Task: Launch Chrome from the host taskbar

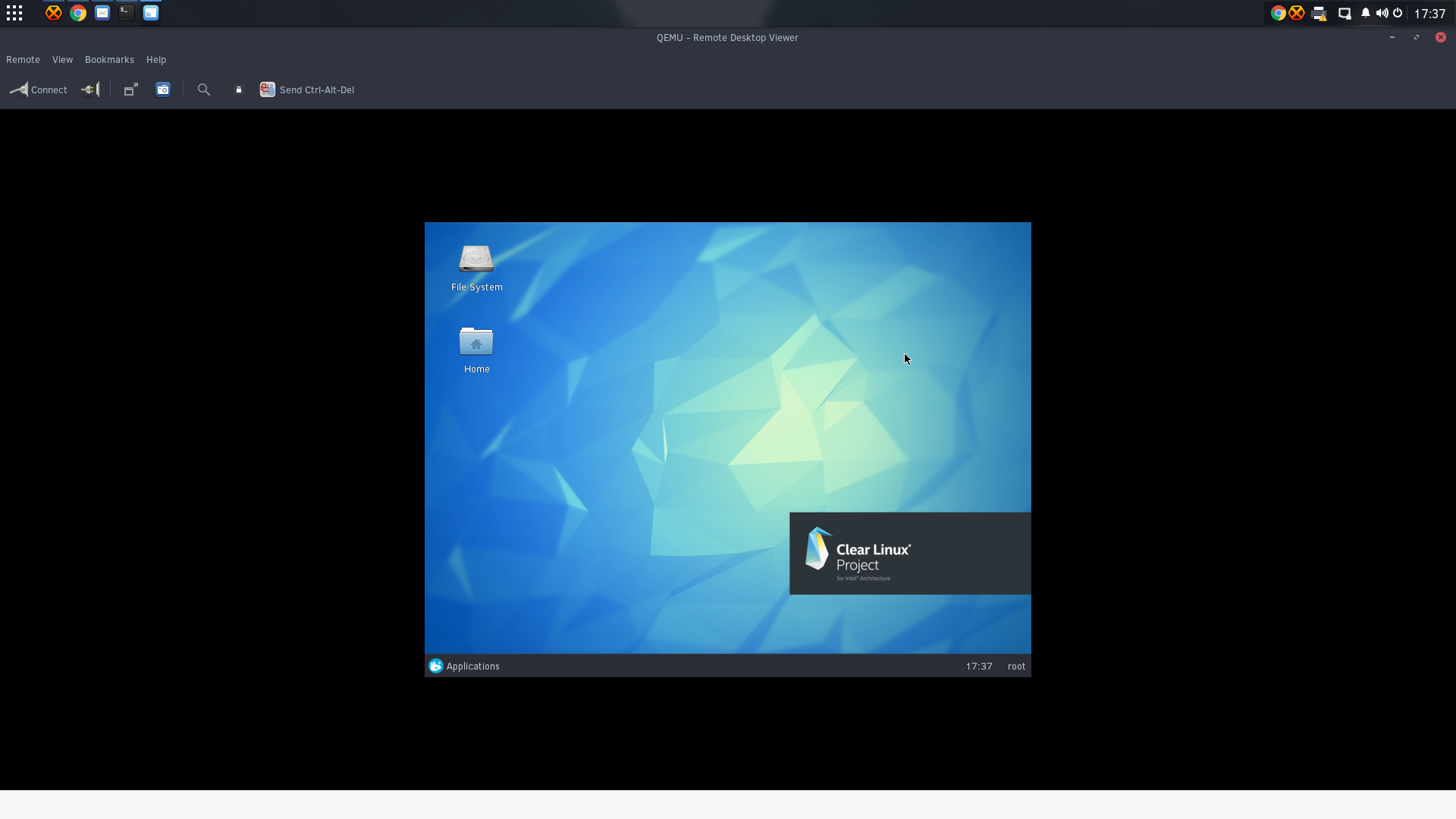Action: (x=78, y=13)
